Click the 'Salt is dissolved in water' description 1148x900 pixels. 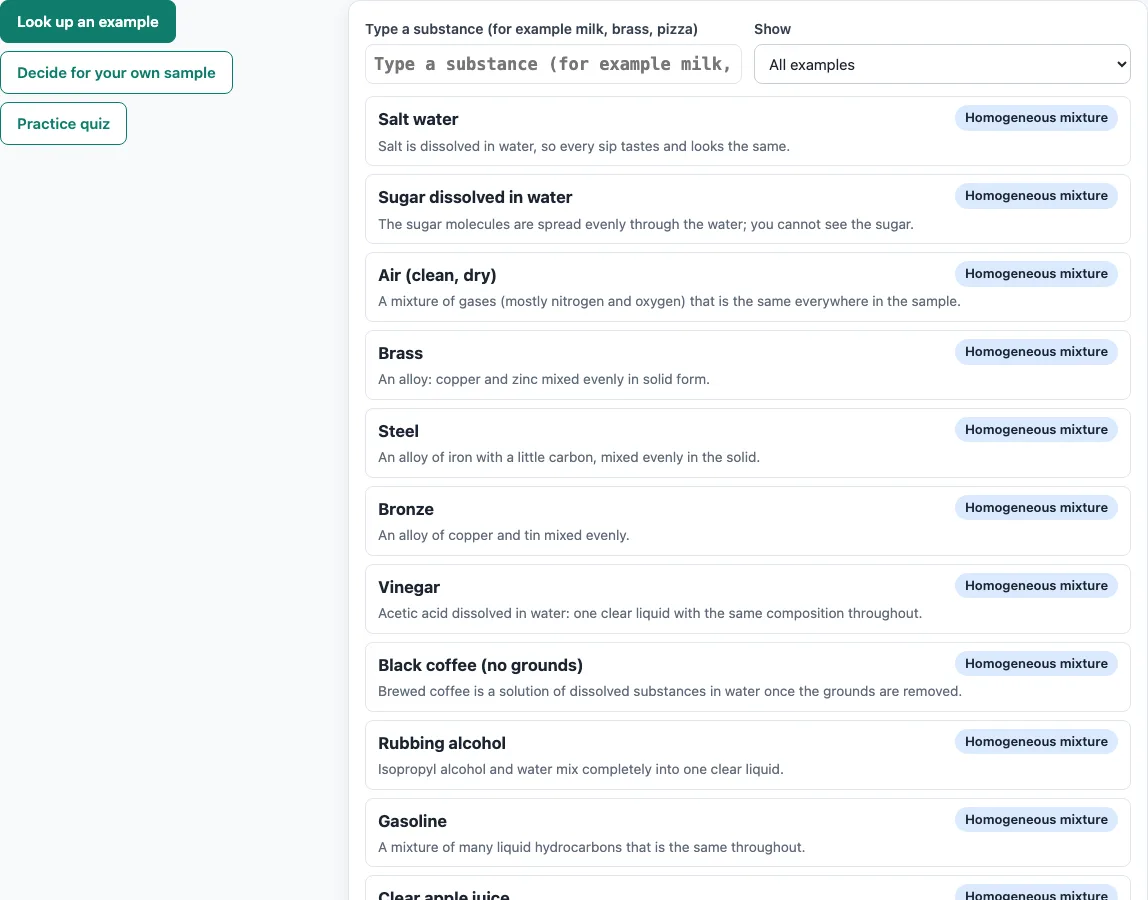pos(584,146)
